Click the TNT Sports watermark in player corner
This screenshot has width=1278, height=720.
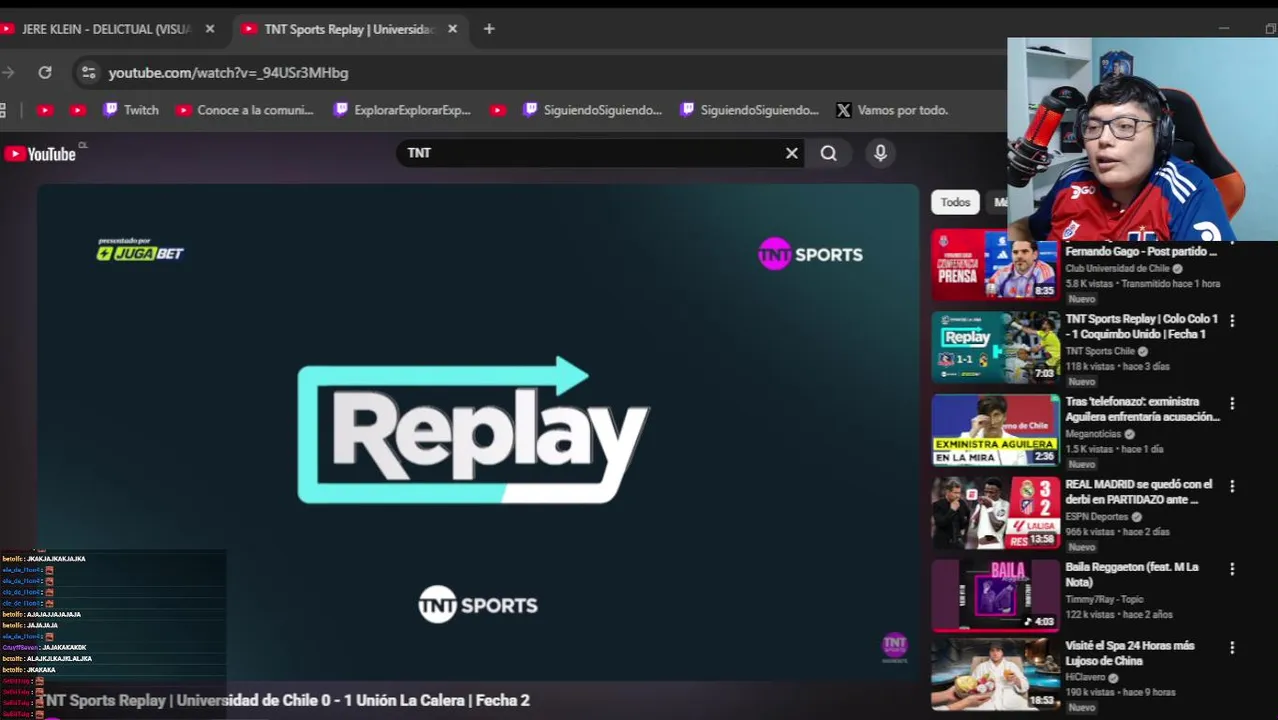pyautogui.click(x=894, y=647)
